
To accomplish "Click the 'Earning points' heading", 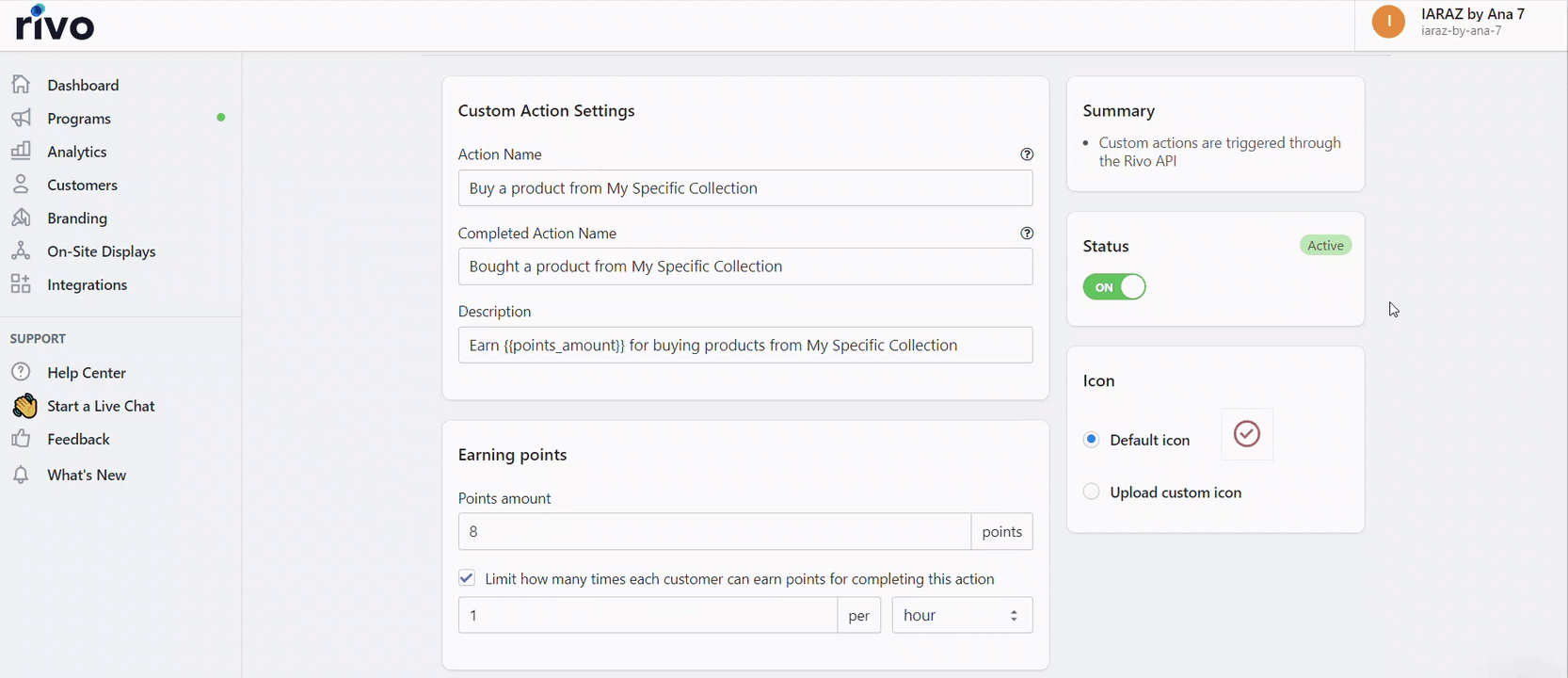I will point(512,455).
